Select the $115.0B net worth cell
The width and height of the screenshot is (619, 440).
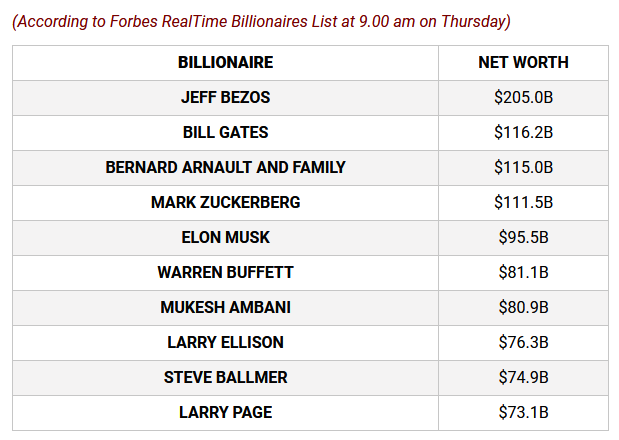pos(523,168)
